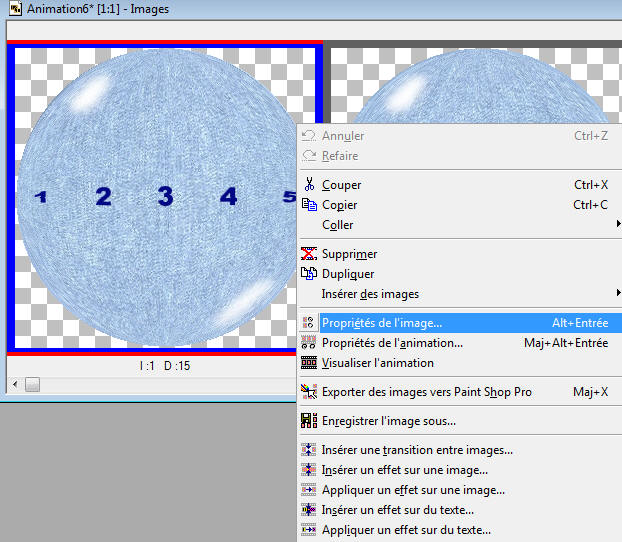The height and width of the screenshot is (542, 622).
Task: Click the left scroll arrow of frame strip
Action: [x=15, y=384]
